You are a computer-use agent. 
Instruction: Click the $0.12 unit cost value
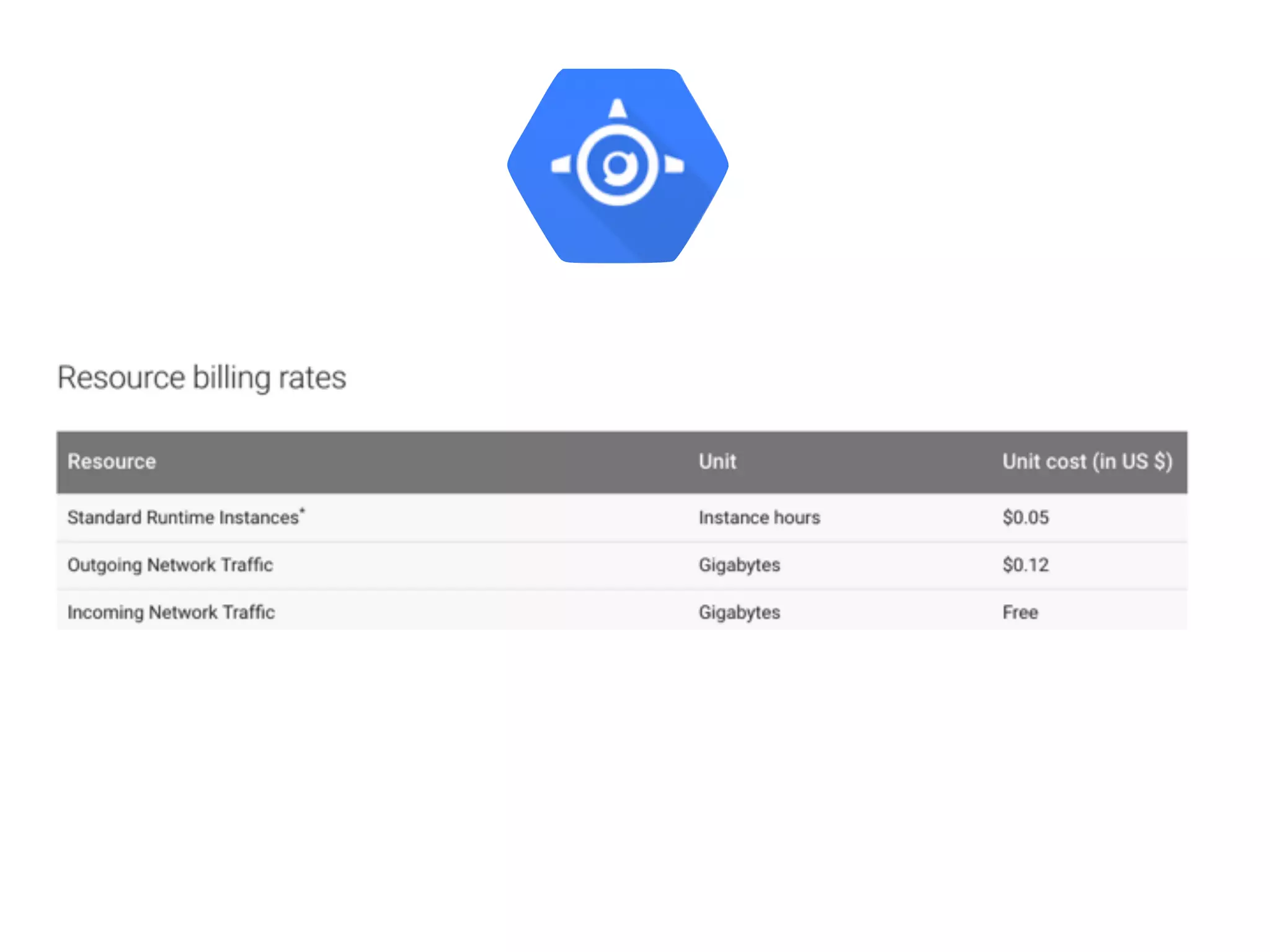point(1026,565)
